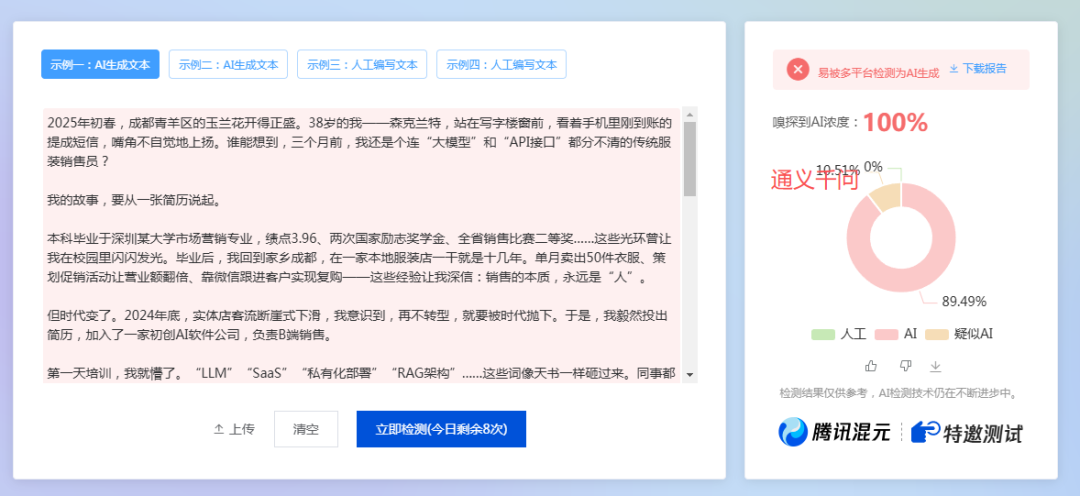
Task: Click the download icon below the chart legend
Action: click(x=935, y=366)
